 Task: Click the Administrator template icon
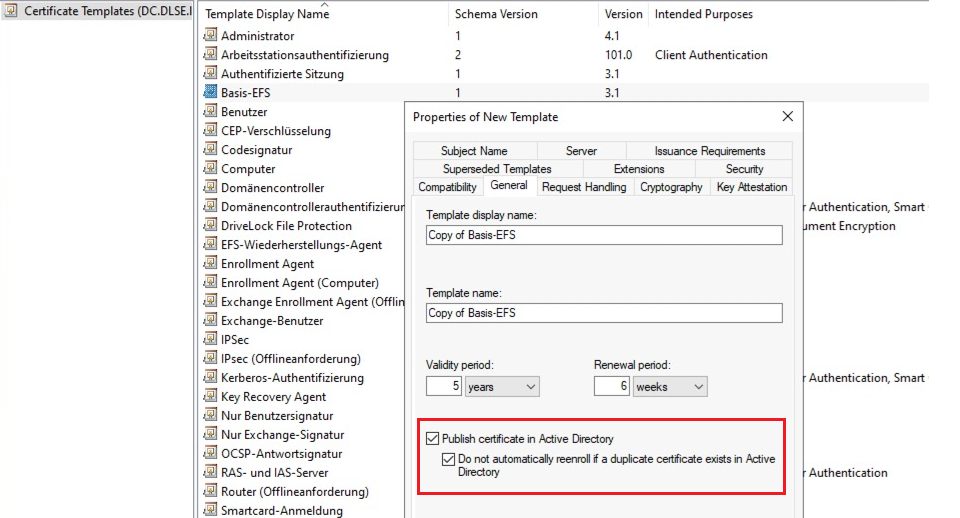[x=210, y=36]
